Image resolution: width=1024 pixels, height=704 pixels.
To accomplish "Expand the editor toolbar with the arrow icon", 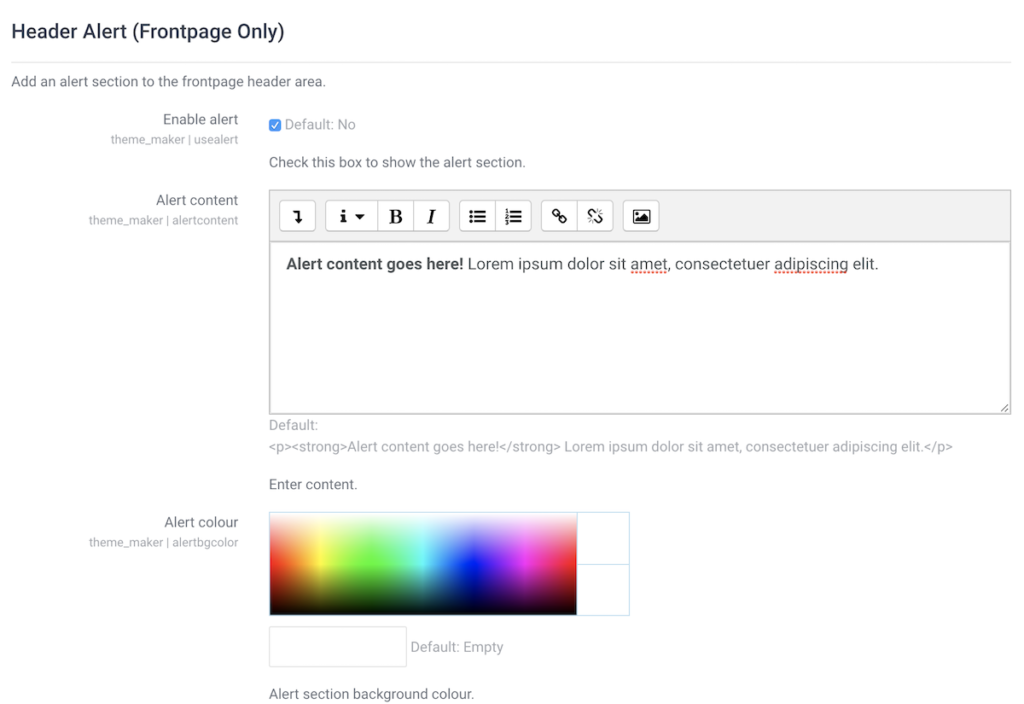I will coord(297,215).
